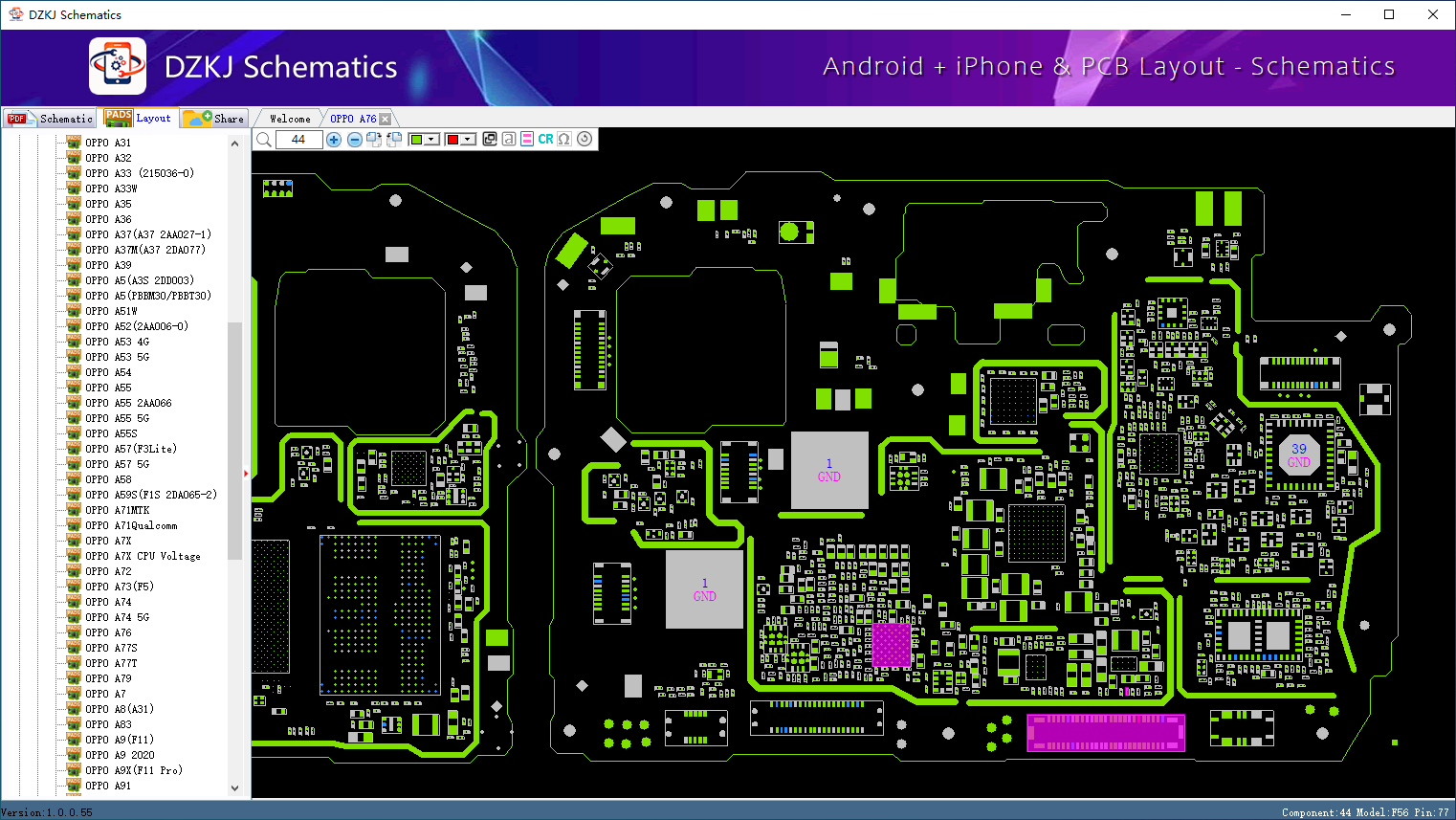Select the chip labeled 39 GND on the board
Image resolution: width=1456 pixels, height=820 pixels.
(1299, 455)
